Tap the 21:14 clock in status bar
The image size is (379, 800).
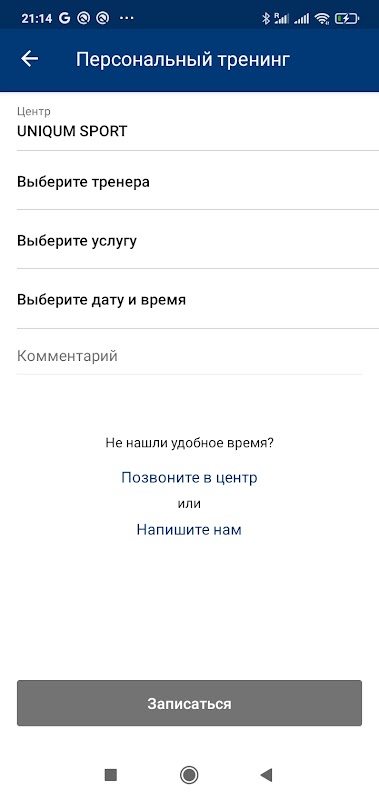coord(37,18)
